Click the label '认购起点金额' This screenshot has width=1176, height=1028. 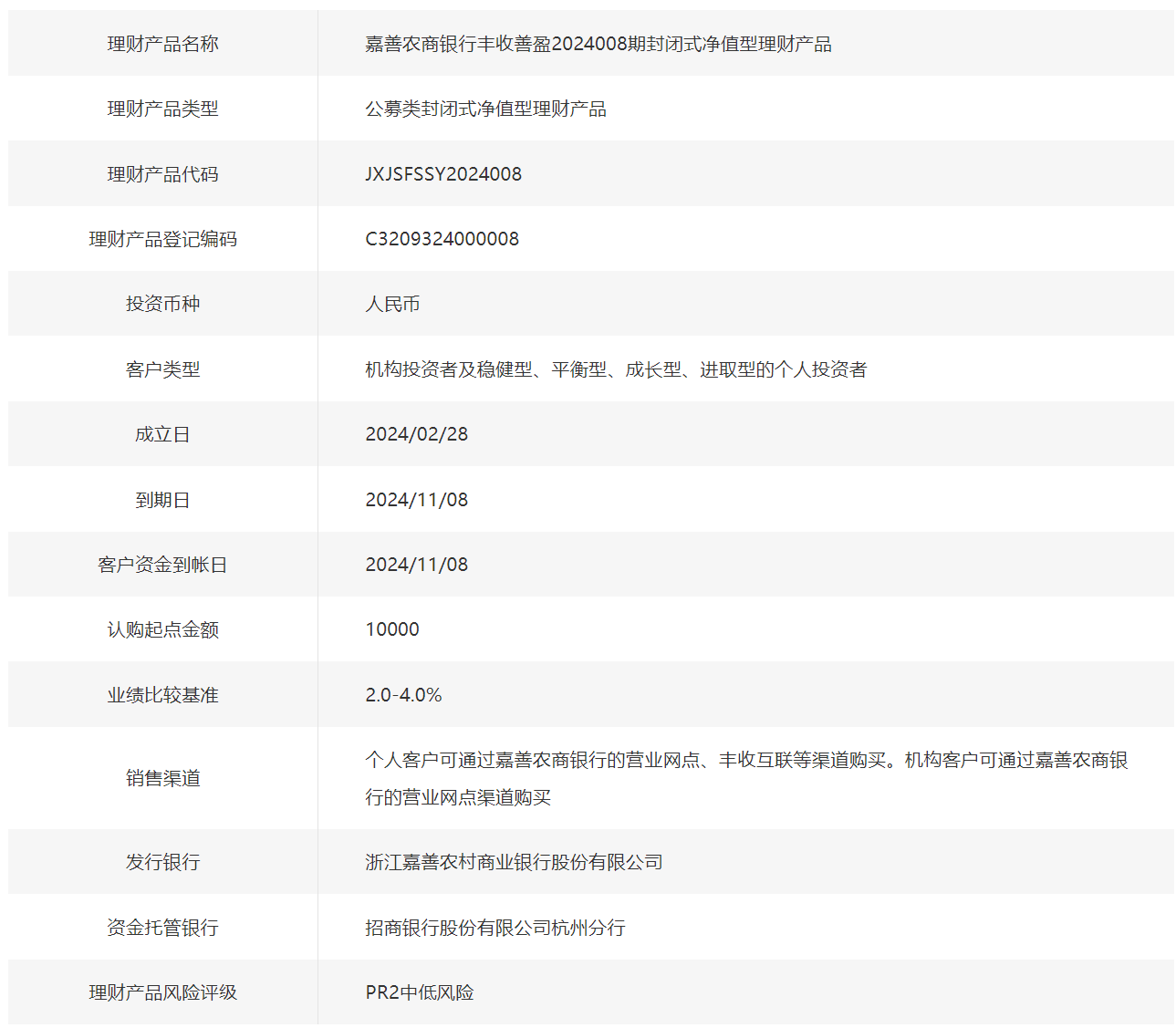(x=162, y=629)
